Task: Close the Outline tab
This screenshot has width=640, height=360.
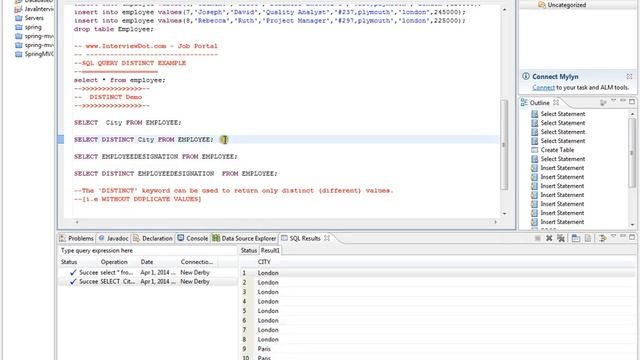Action: [556, 102]
